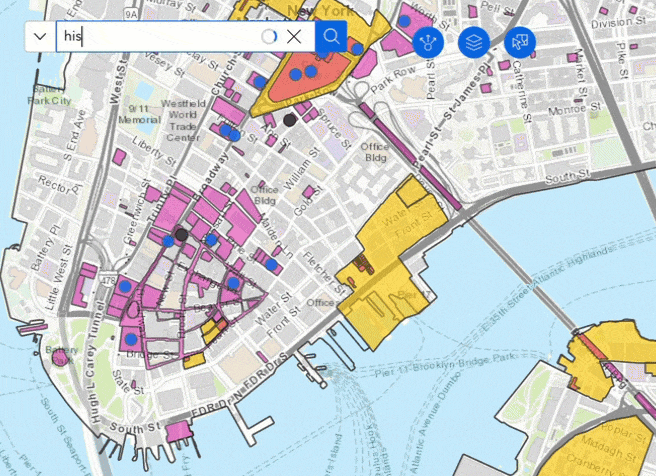
Task: Click the Hugh L Carey Tunnel label
Action: tap(95, 361)
